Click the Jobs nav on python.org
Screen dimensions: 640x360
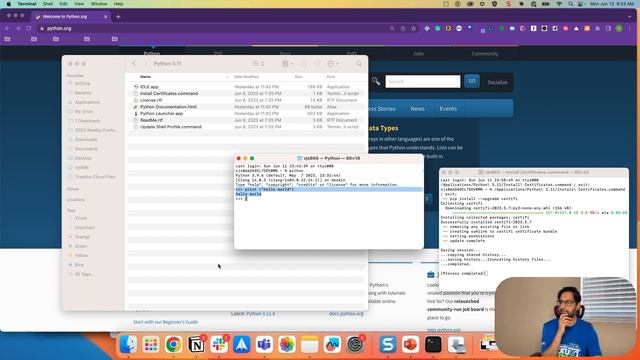[x=418, y=53]
